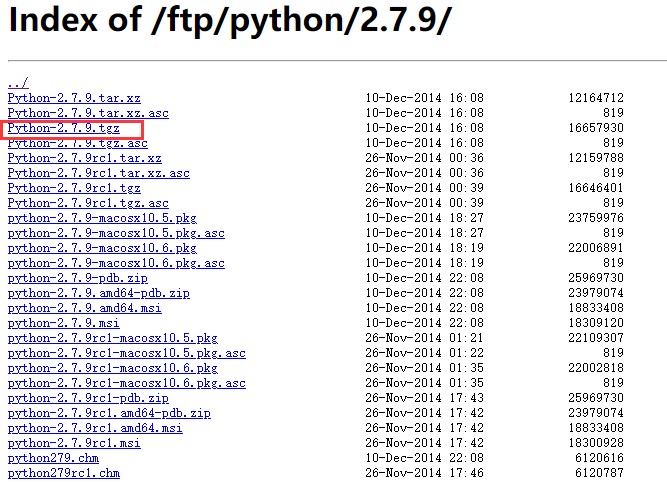This screenshot has height=482, width=667.
Task: Select file size 18300928
Action: tap(596, 443)
